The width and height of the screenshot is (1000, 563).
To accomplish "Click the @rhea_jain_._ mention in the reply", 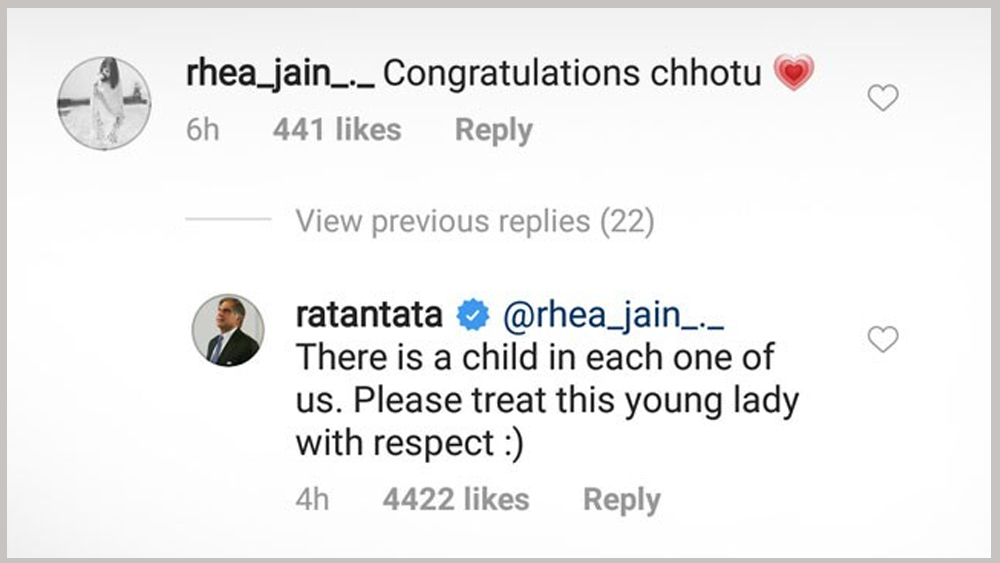I will [x=612, y=316].
